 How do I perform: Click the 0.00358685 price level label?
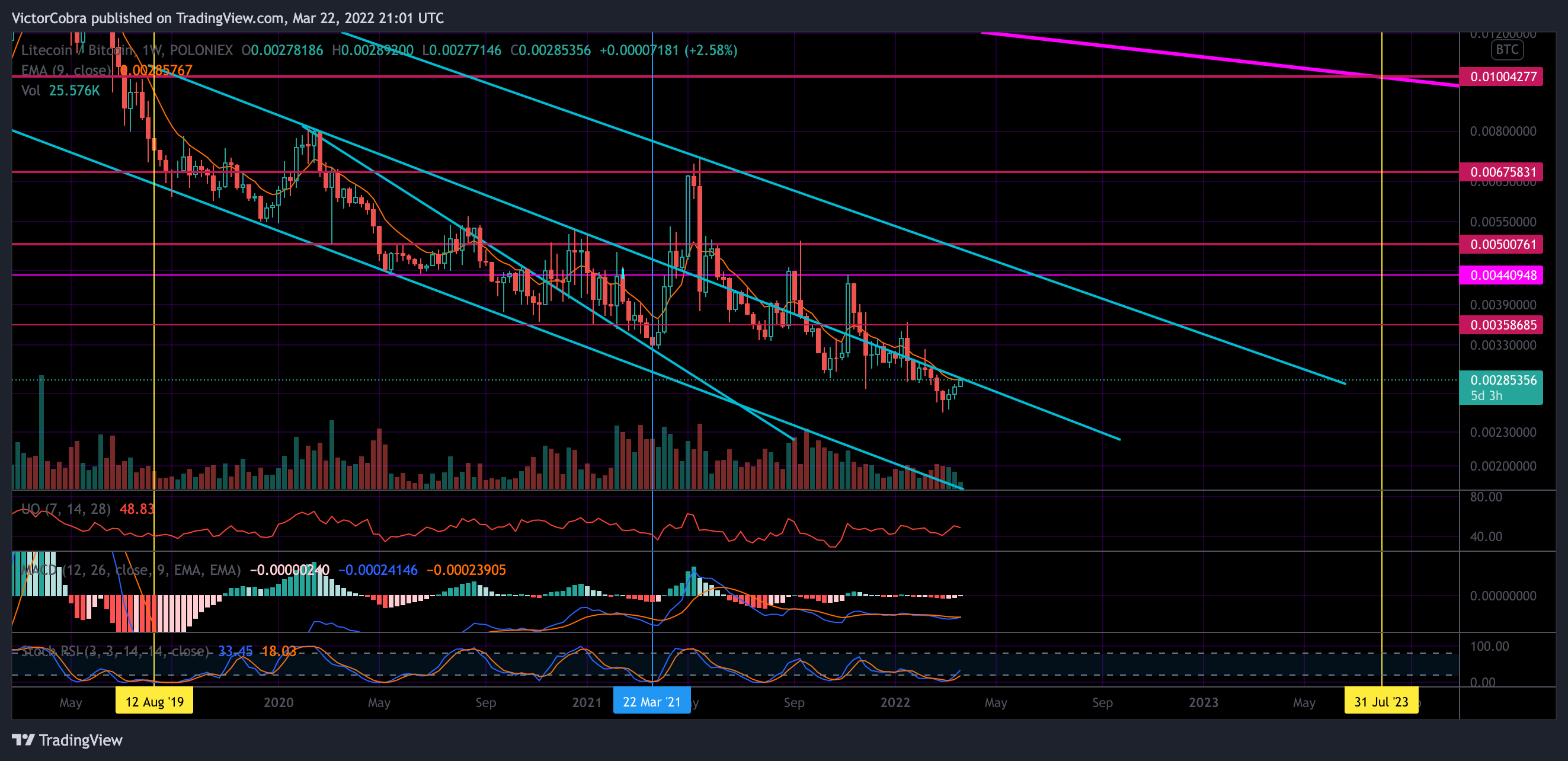1501,325
